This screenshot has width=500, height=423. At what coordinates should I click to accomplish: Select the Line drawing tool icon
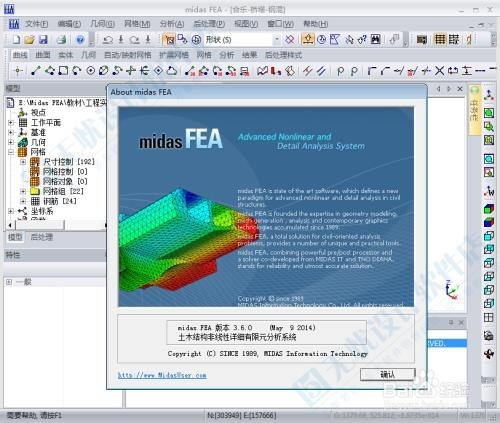pyautogui.click(x=36, y=71)
